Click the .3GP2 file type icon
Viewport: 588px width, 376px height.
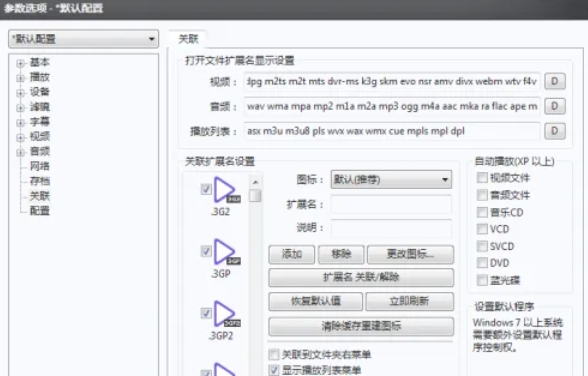(x=226, y=314)
